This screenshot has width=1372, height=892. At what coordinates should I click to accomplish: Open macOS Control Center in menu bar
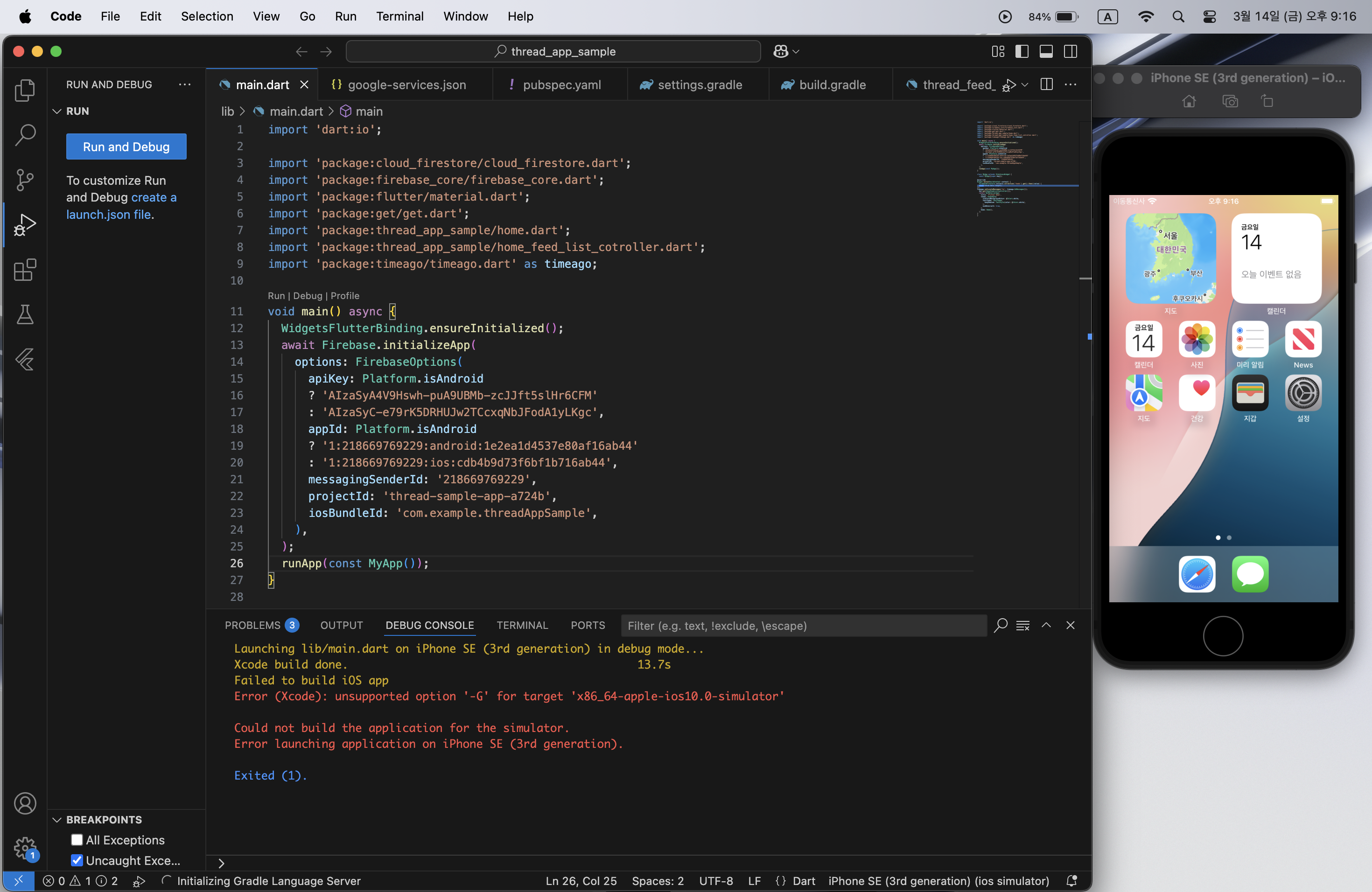(x=1210, y=16)
